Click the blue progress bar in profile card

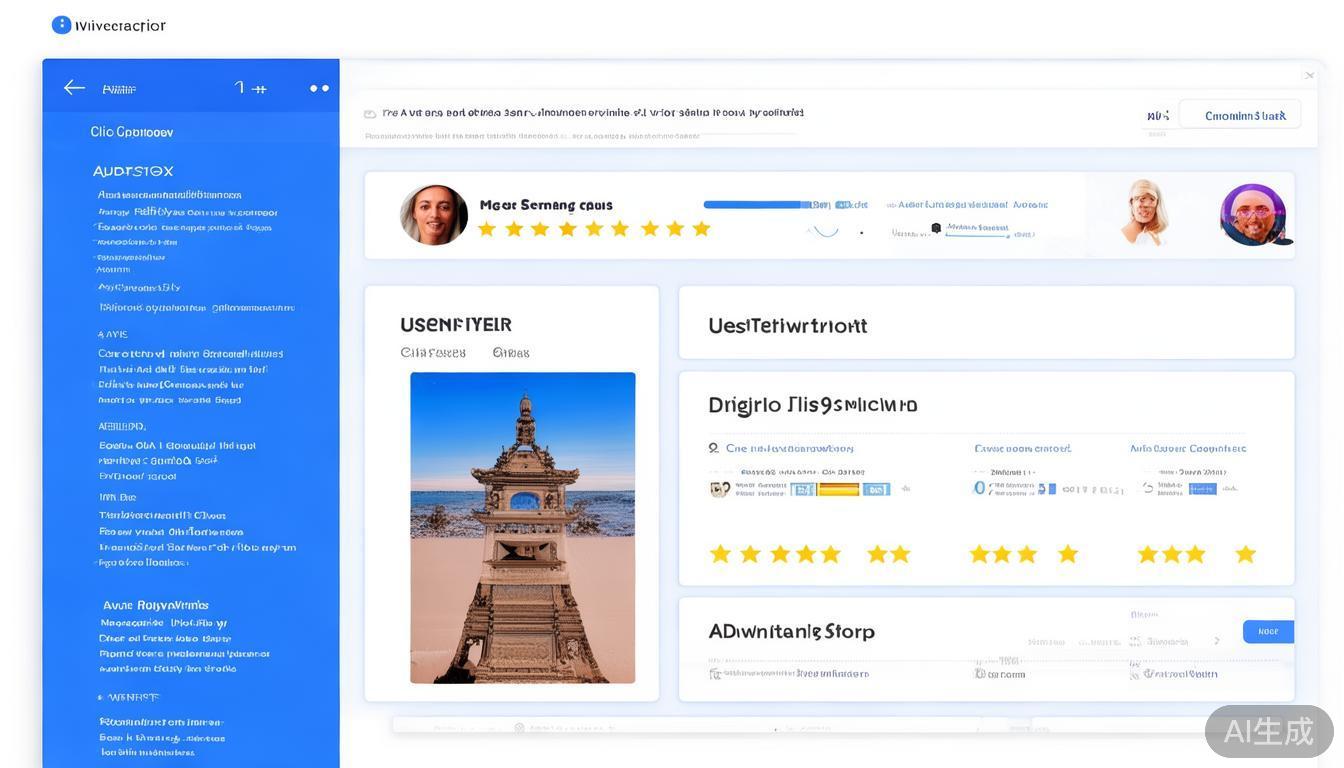click(756, 204)
